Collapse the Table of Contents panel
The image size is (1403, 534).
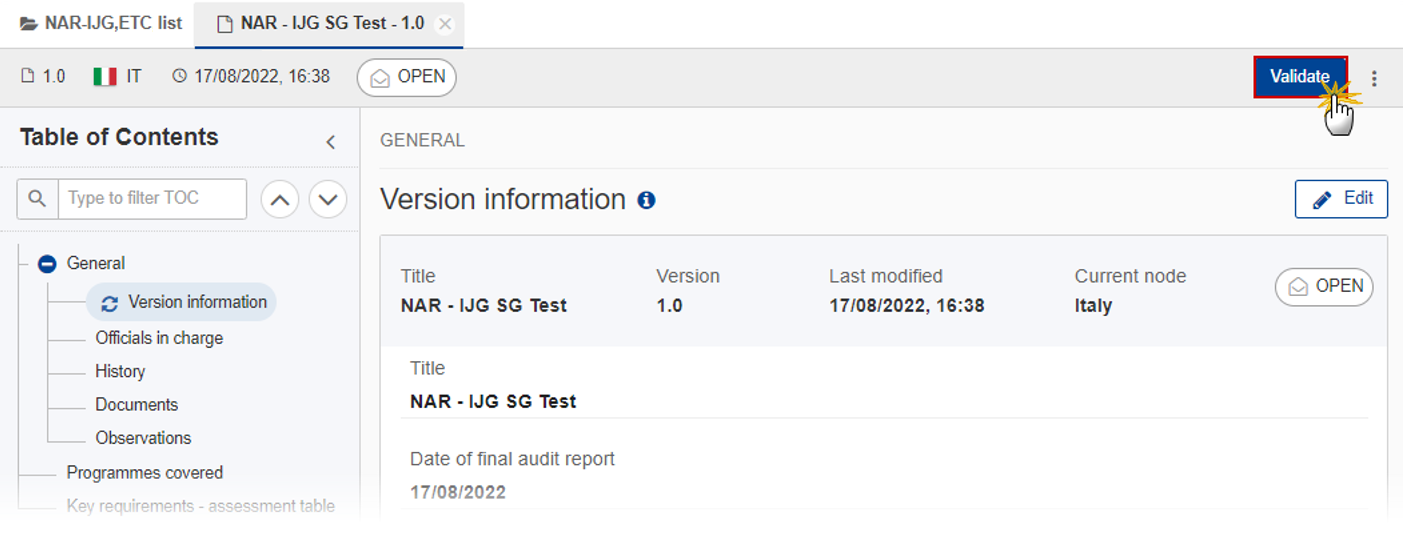tap(330, 142)
